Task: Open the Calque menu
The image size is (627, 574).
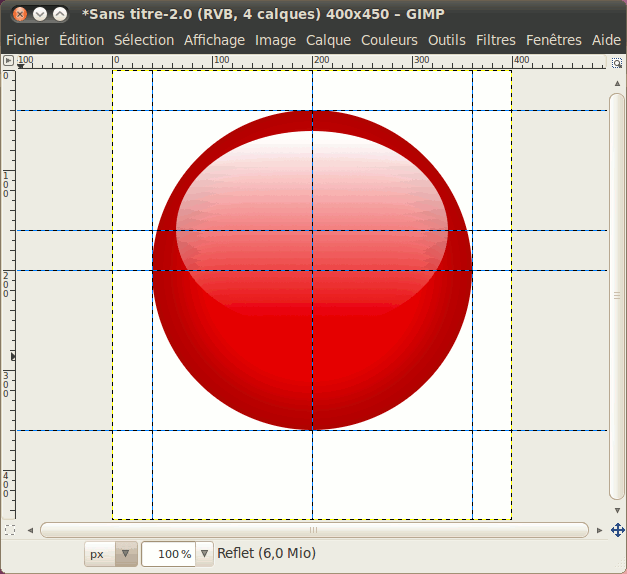Action: click(328, 40)
